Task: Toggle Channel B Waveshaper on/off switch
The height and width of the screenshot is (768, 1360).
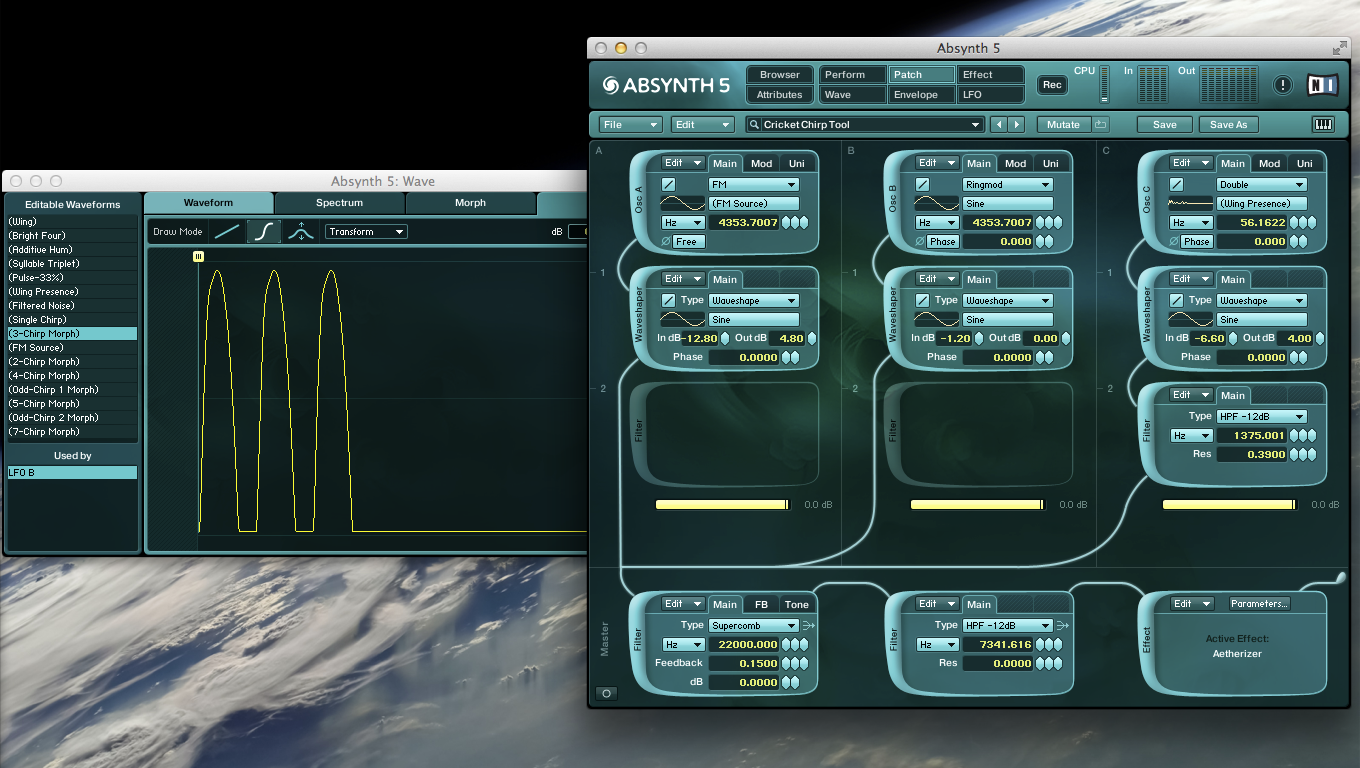Action: (922, 301)
